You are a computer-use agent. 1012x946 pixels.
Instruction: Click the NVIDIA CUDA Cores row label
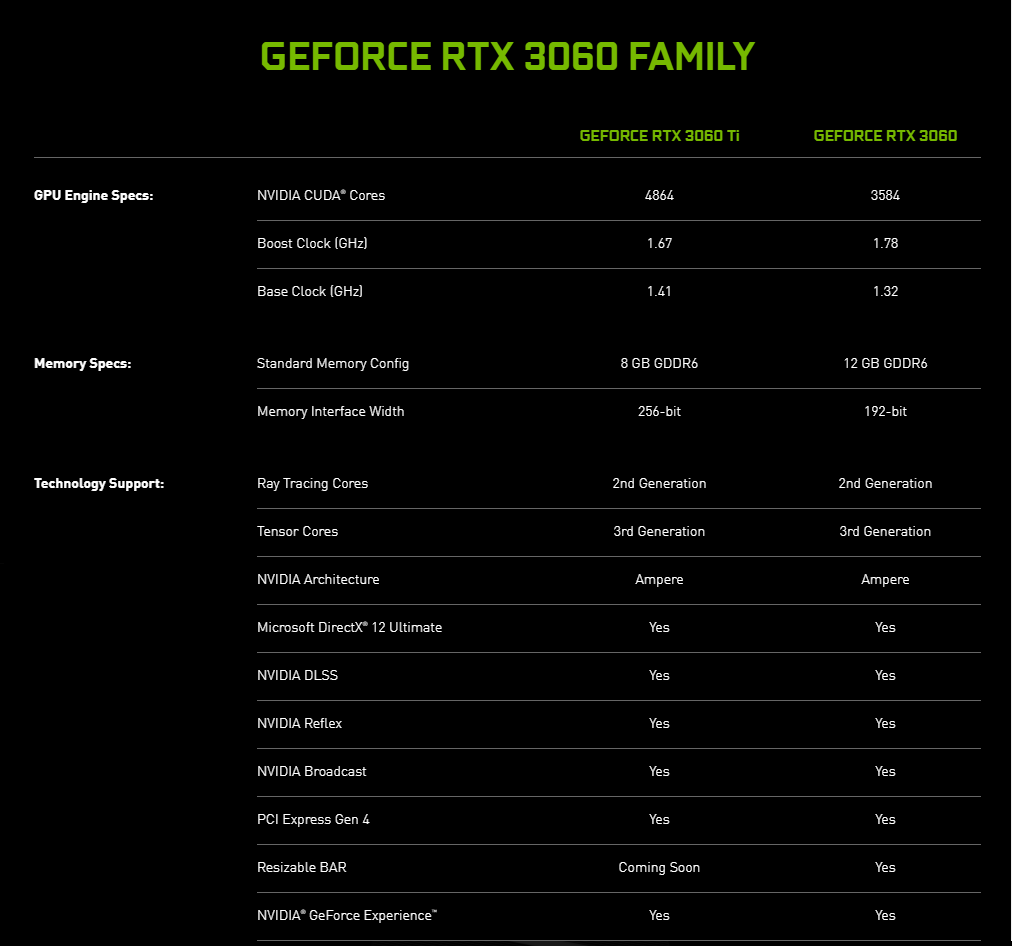320,196
